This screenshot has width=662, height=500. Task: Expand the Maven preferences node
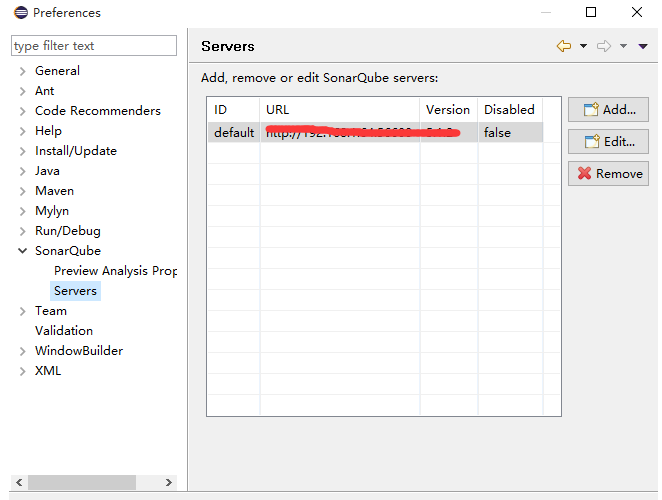pos(22,191)
